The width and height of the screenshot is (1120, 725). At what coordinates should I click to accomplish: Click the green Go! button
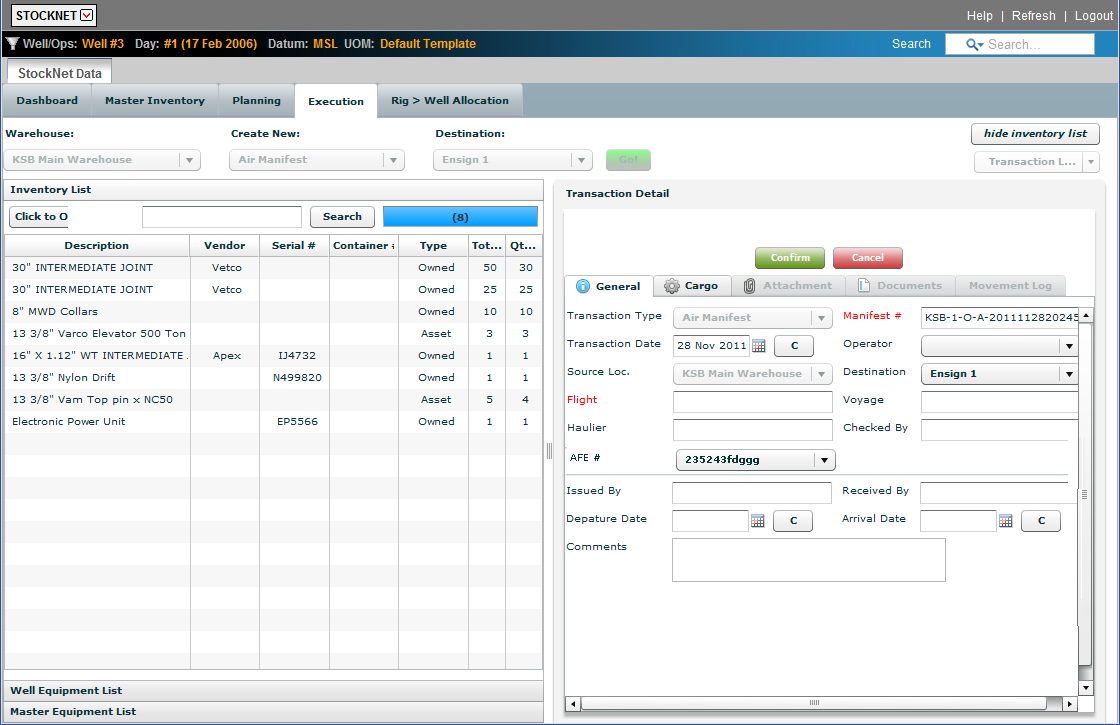[x=629, y=160]
